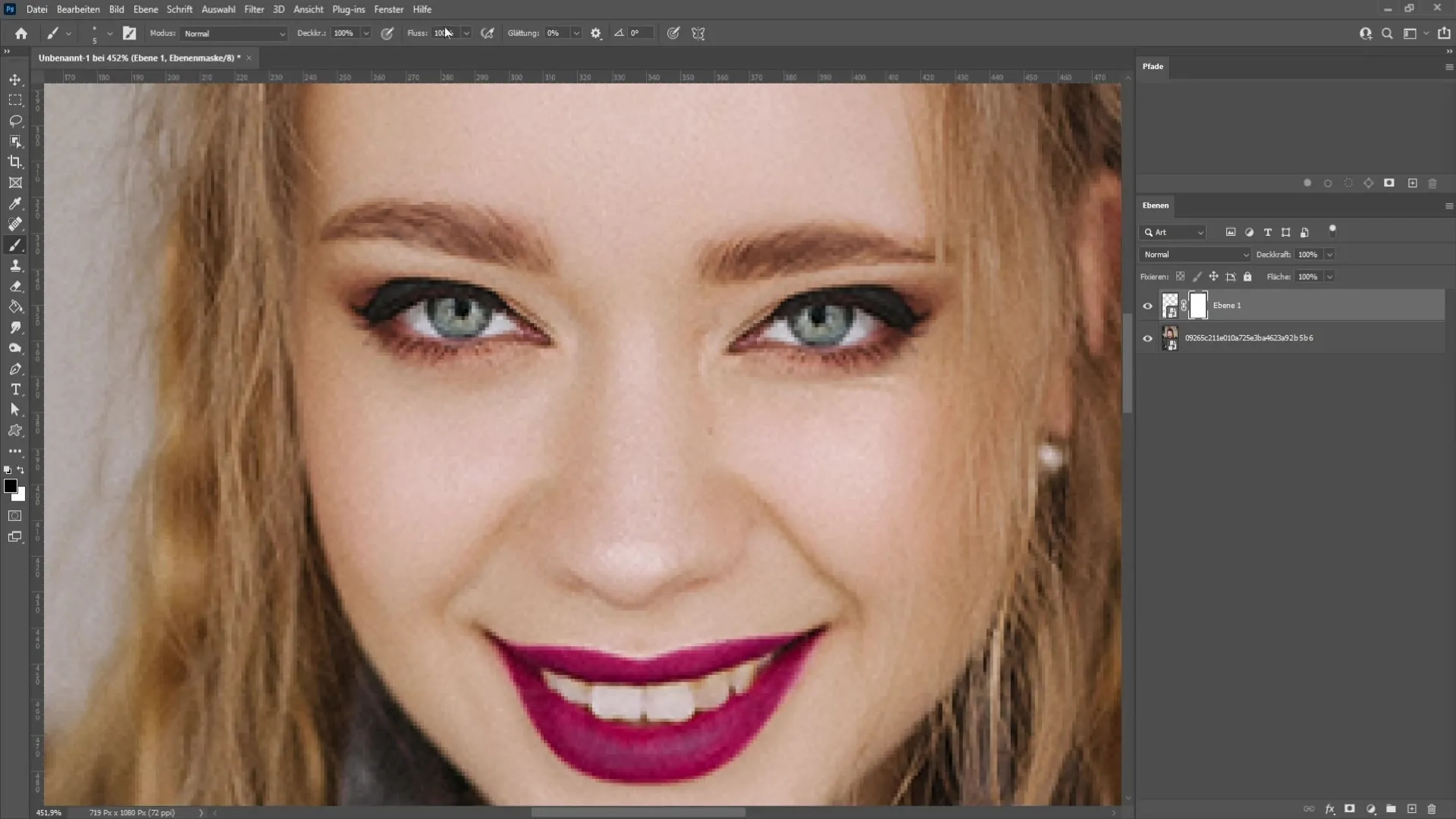The width and height of the screenshot is (1456, 819).
Task: Toggle visibility of the background layer
Action: (x=1148, y=338)
